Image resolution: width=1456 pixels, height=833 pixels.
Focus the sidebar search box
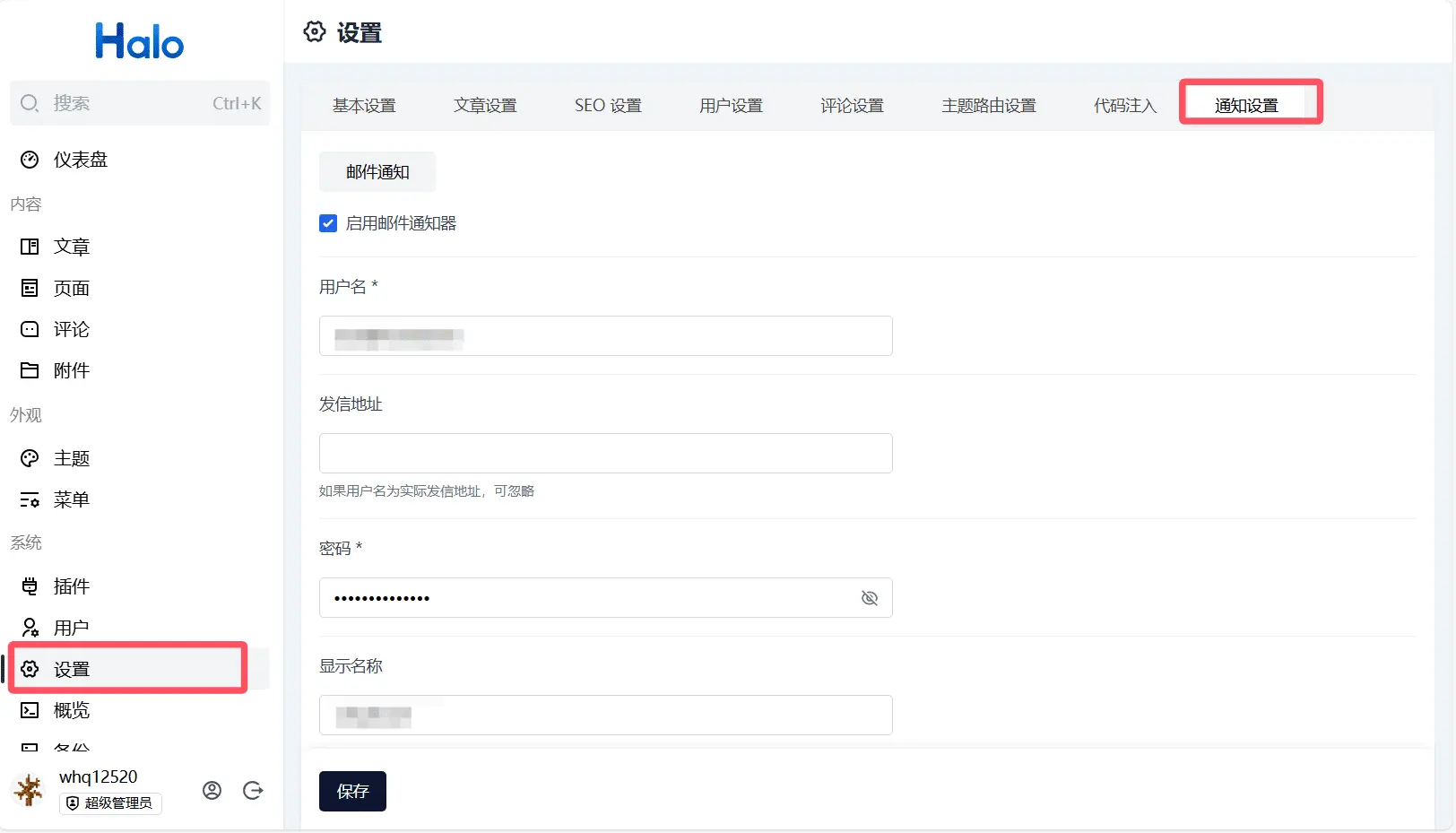139,103
